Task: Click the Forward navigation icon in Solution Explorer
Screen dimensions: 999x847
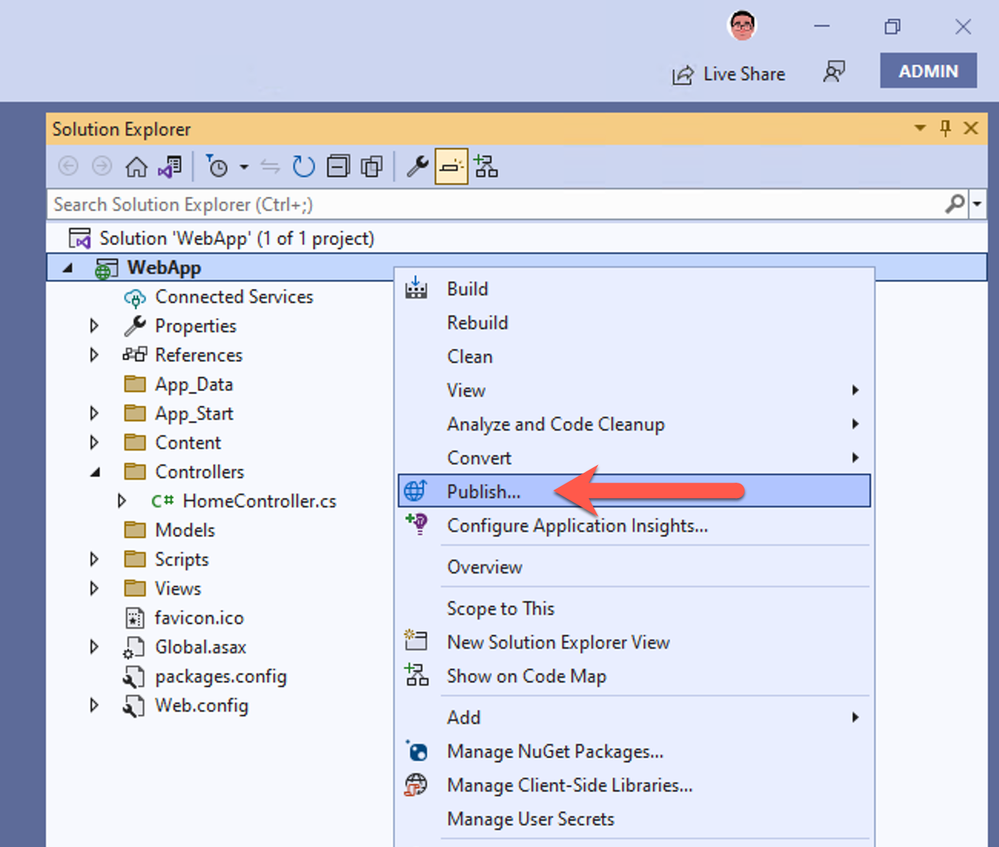Action: click(102, 167)
